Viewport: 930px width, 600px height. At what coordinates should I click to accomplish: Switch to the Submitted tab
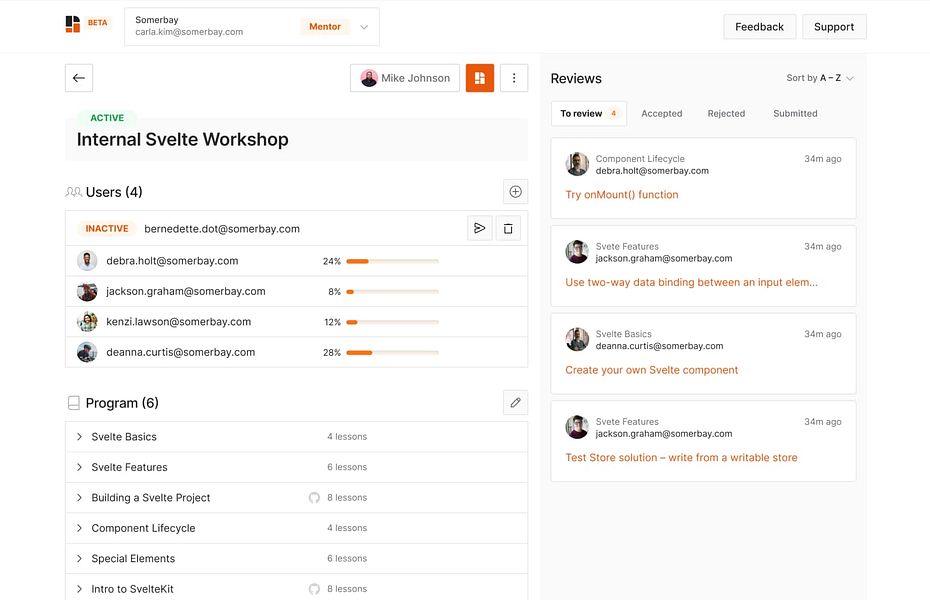point(795,113)
